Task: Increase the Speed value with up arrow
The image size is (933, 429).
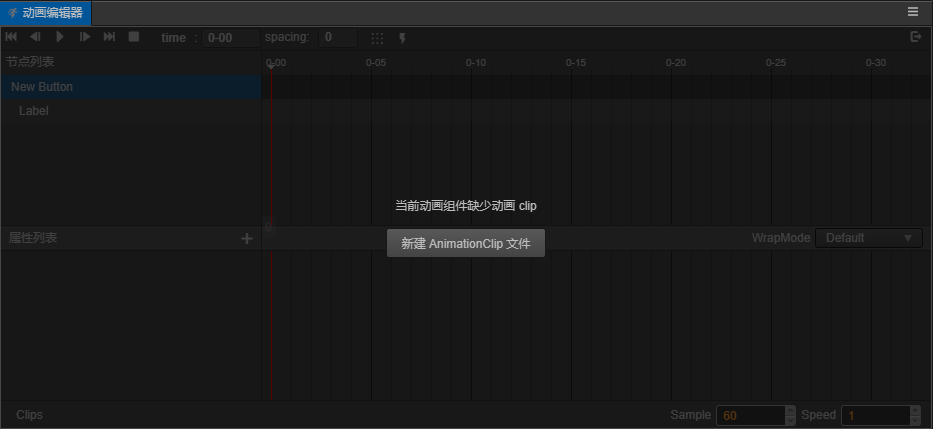Action: [x=915, y=410]
